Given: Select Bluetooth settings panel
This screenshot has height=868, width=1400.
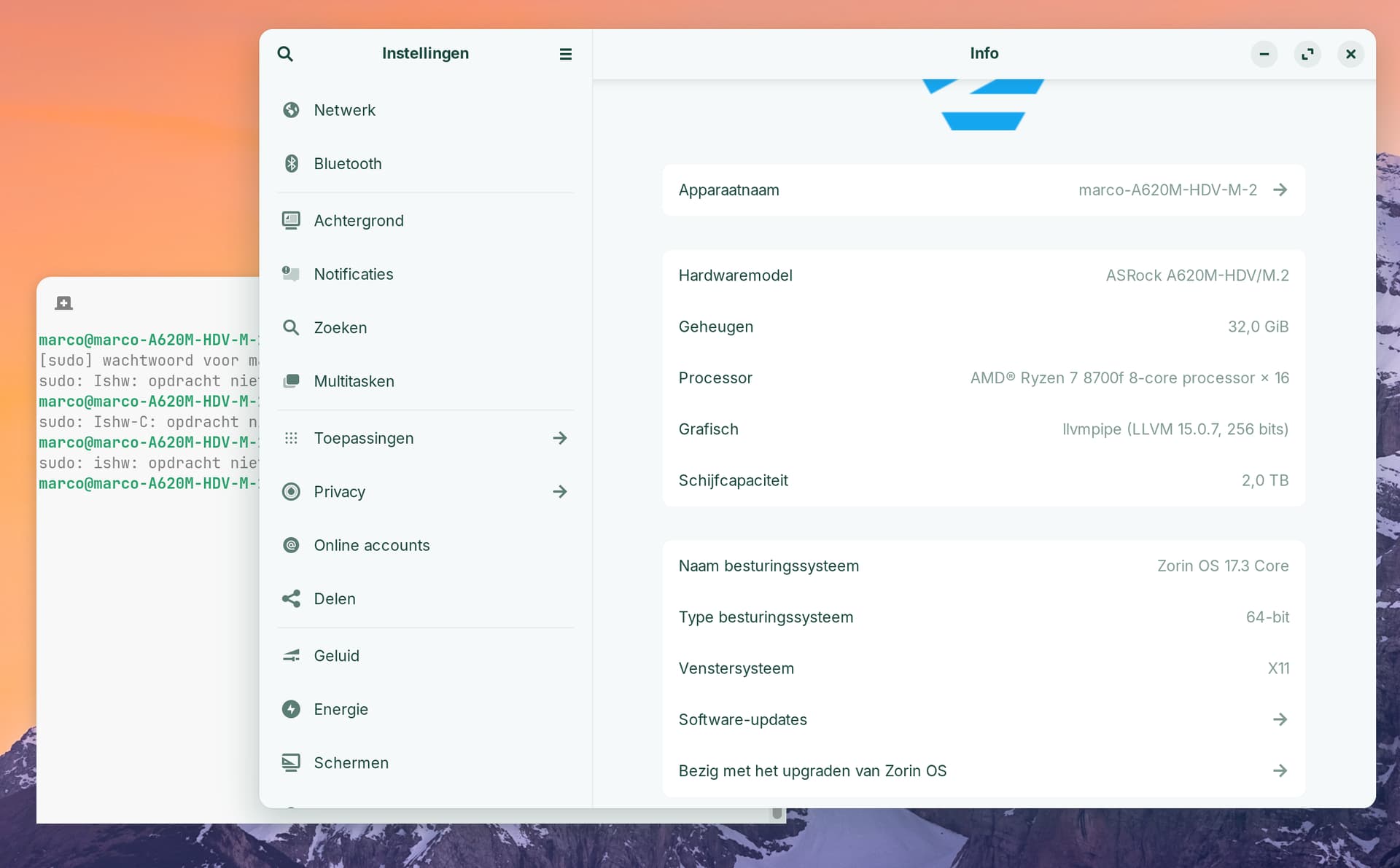Looking at the screenshot, I should point(425,163).
